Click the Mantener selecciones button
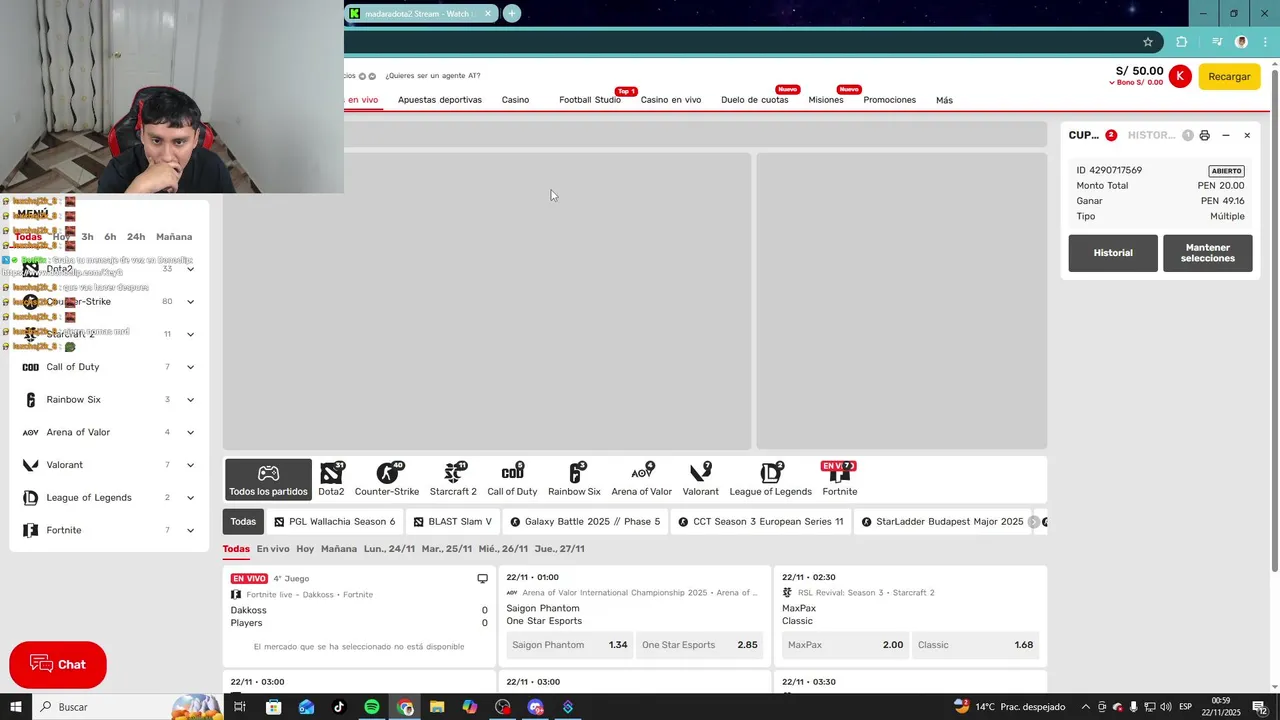Screen dimensions: 1280x720 click(x=1208, y=253)
